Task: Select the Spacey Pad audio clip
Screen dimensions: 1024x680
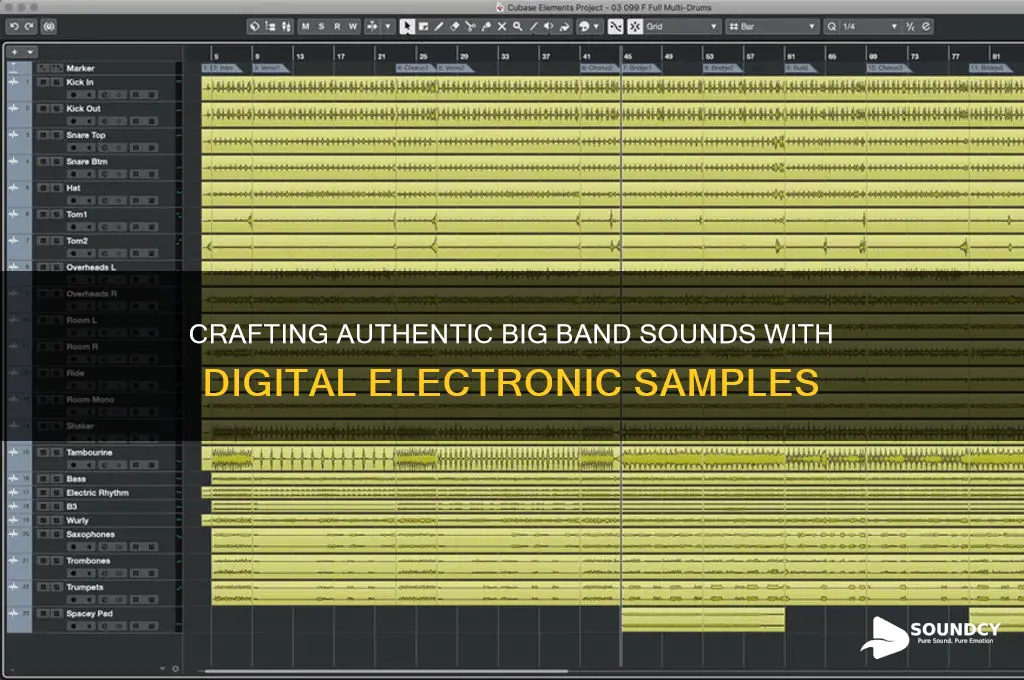Action: pyautogui.click(x=703, y=619)
